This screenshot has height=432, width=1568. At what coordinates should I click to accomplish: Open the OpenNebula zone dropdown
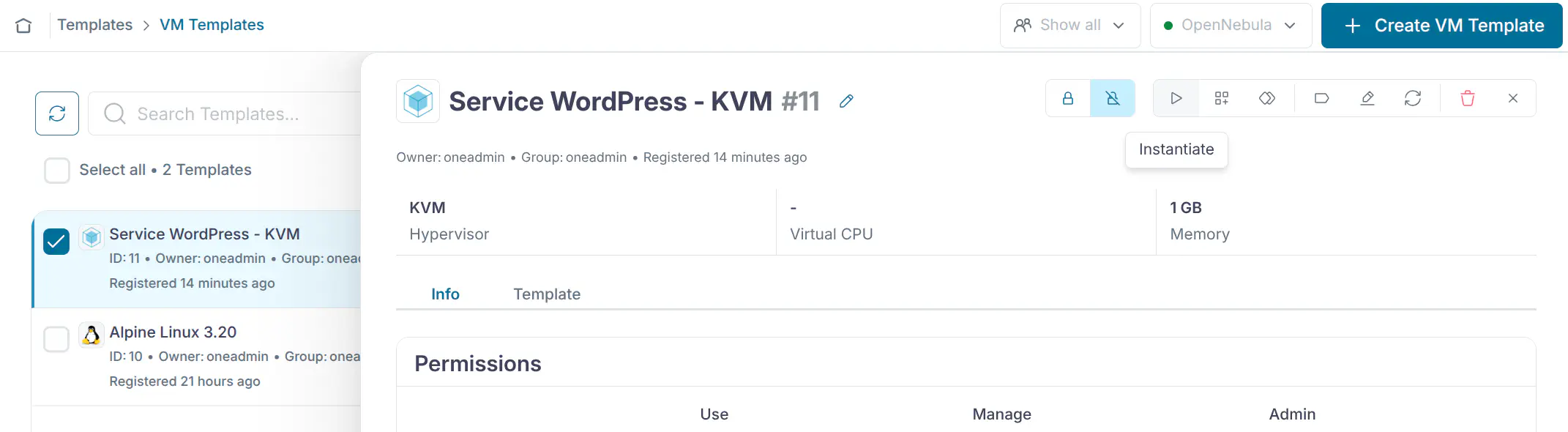(x=1231, y=26)
